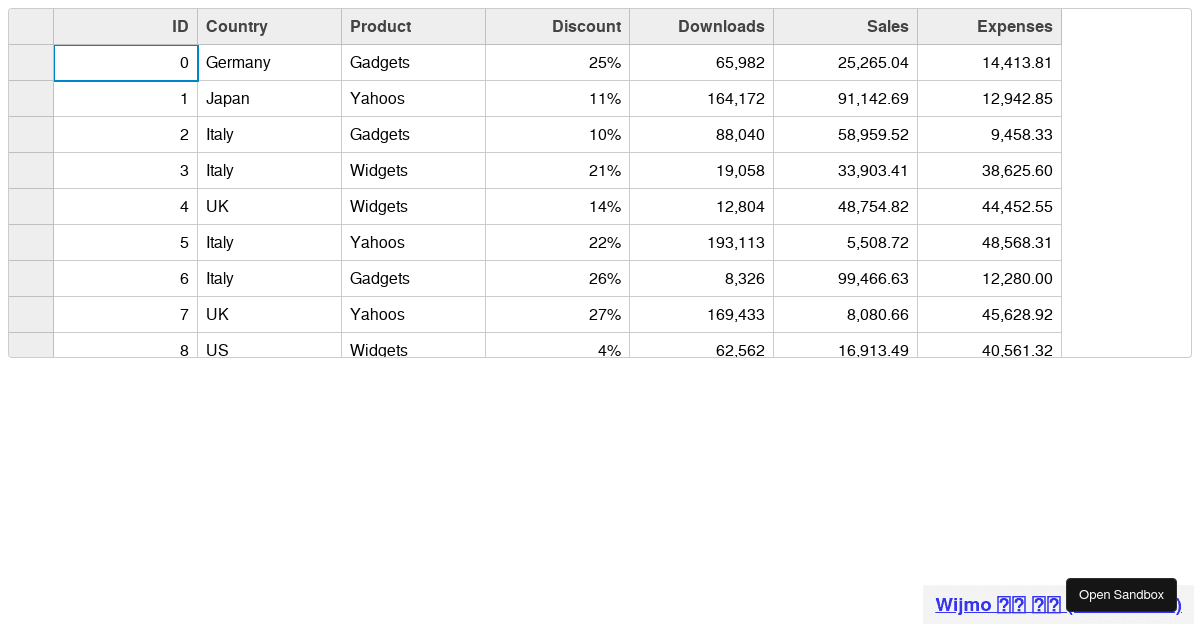
Task: Click the Downloads column header
Action: pyautogui.click(x=701, y=27)
